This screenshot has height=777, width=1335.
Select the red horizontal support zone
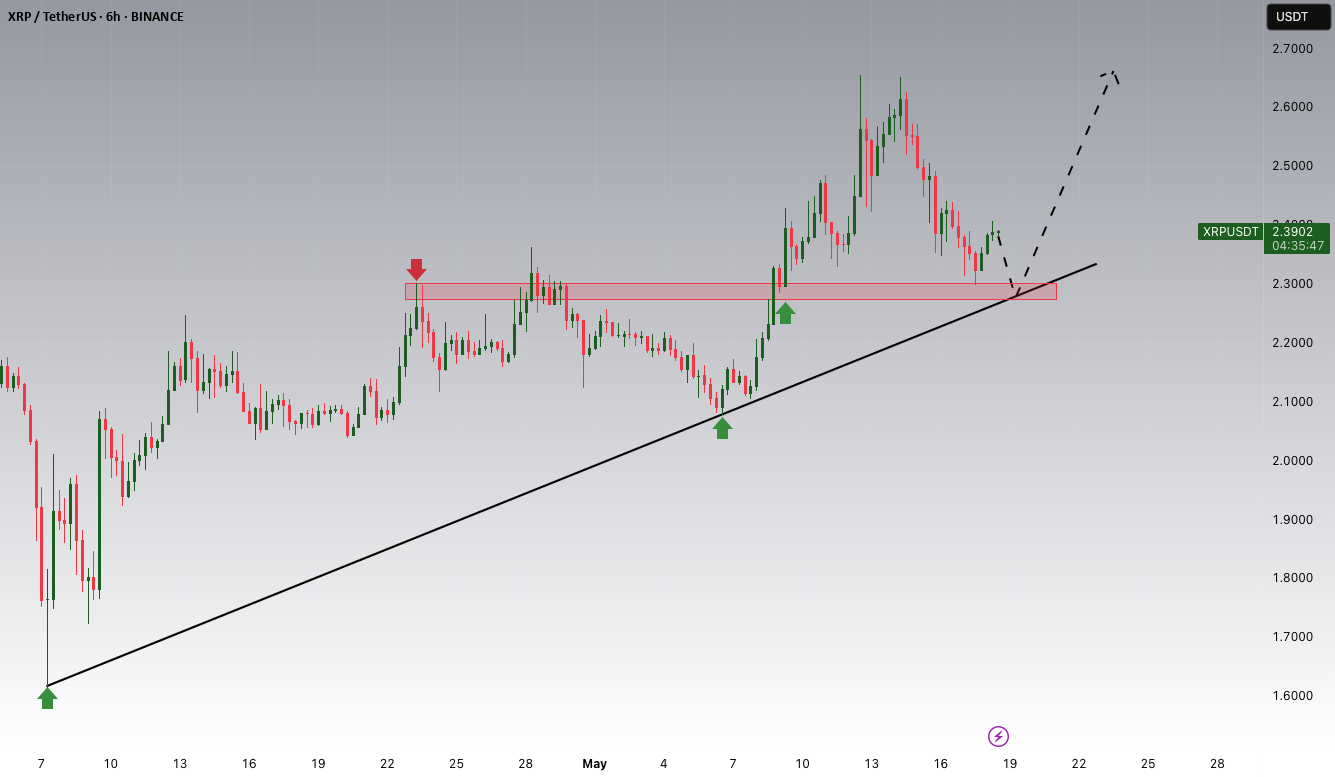click(730, 291)
